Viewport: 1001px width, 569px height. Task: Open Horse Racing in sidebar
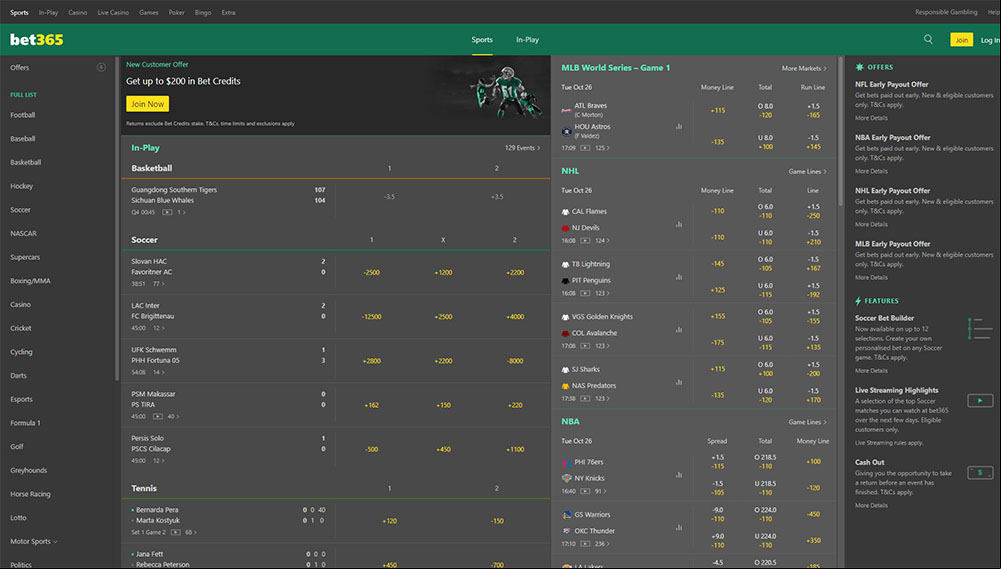tap(31, 494)
